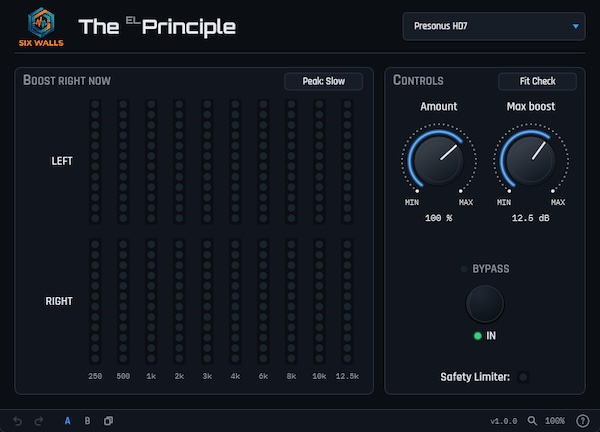Viewport: 600px width, 432px height.
Task: Click the RIGHT channel label
Action: point(59,301)
